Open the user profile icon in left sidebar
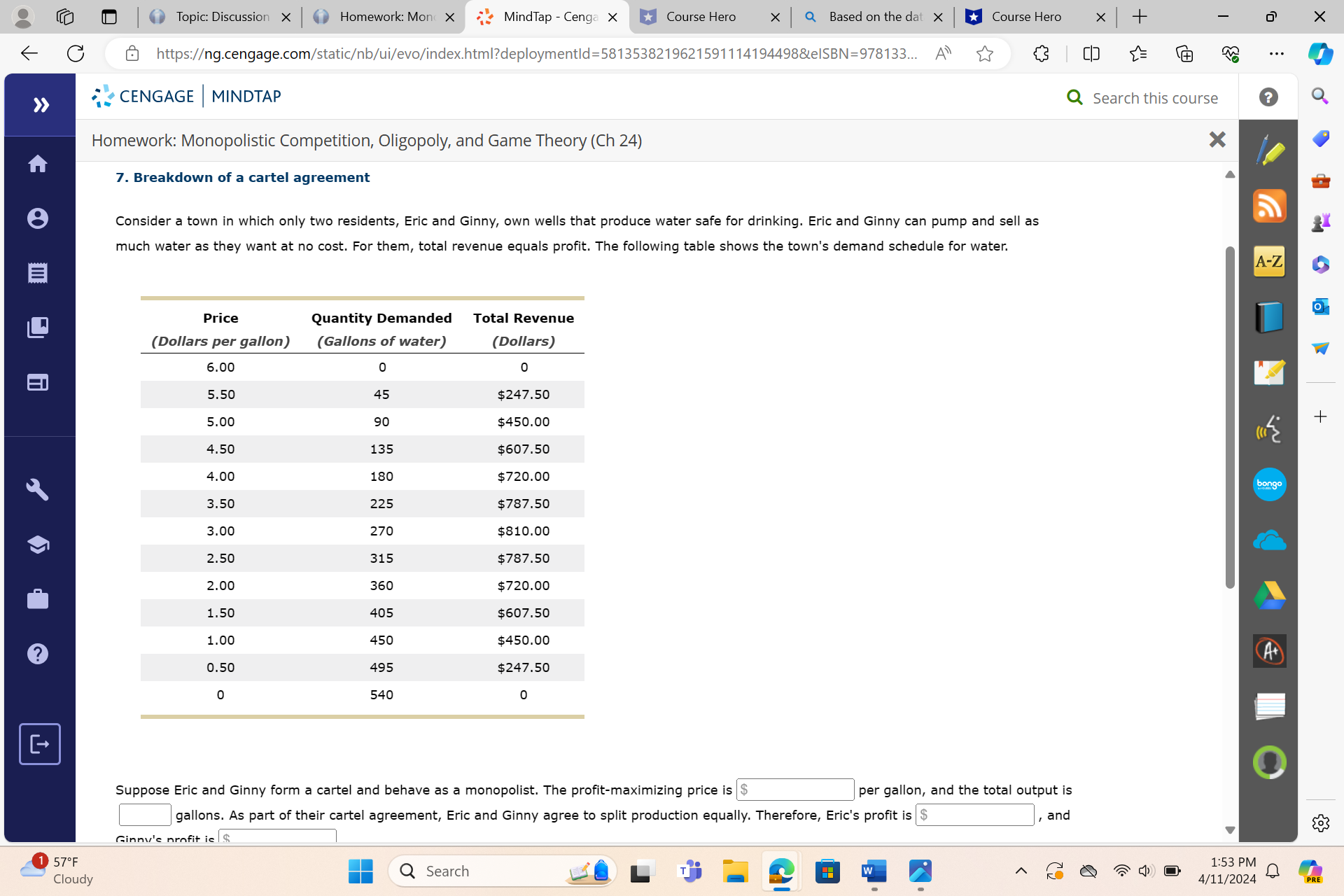The height and width of the screenshot is (896, 1344). tap(38, 218)
